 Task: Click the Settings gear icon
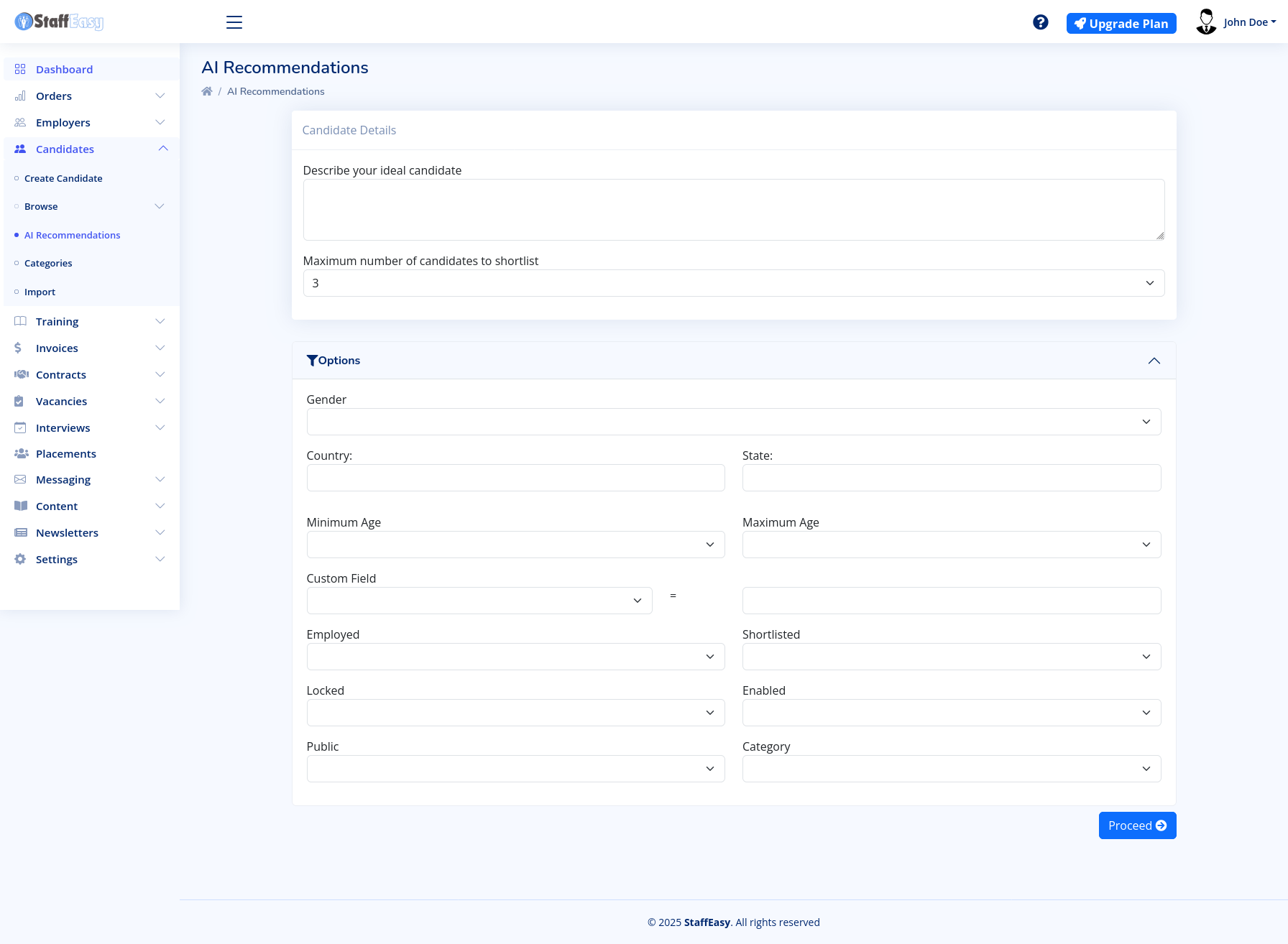(20, 560)
